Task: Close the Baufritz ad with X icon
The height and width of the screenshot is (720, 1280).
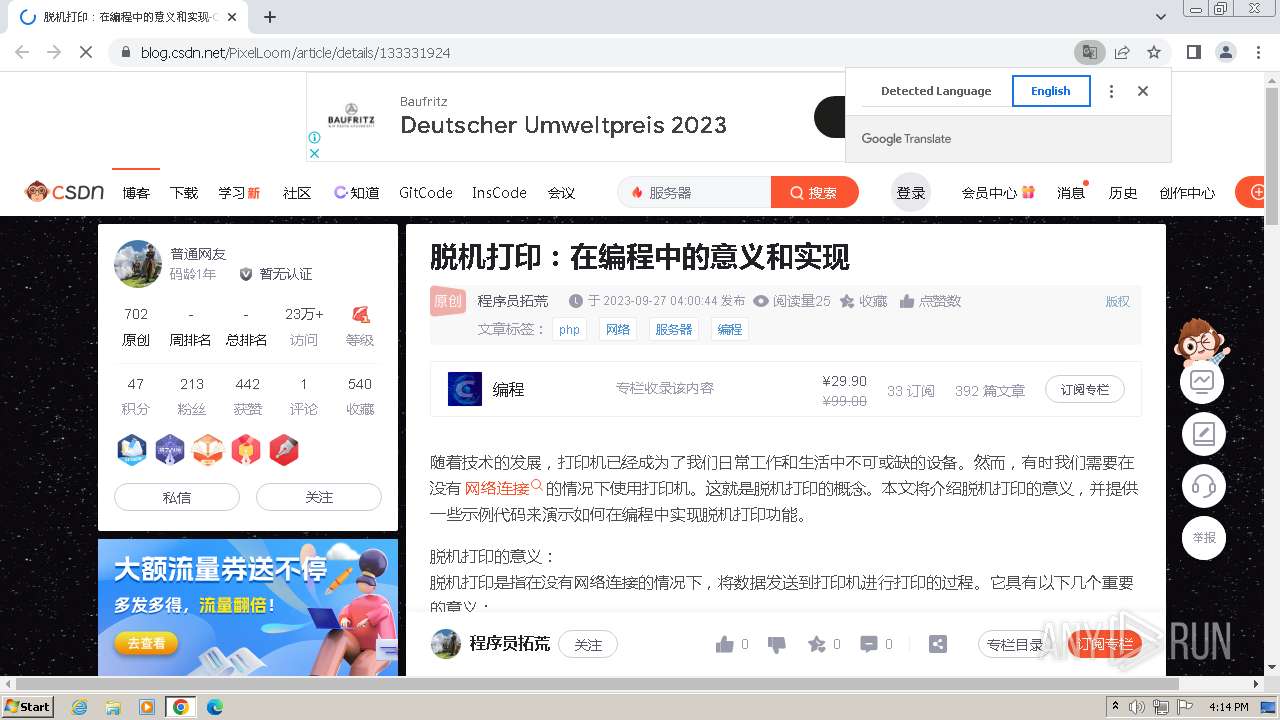Action: coord(314,153)
